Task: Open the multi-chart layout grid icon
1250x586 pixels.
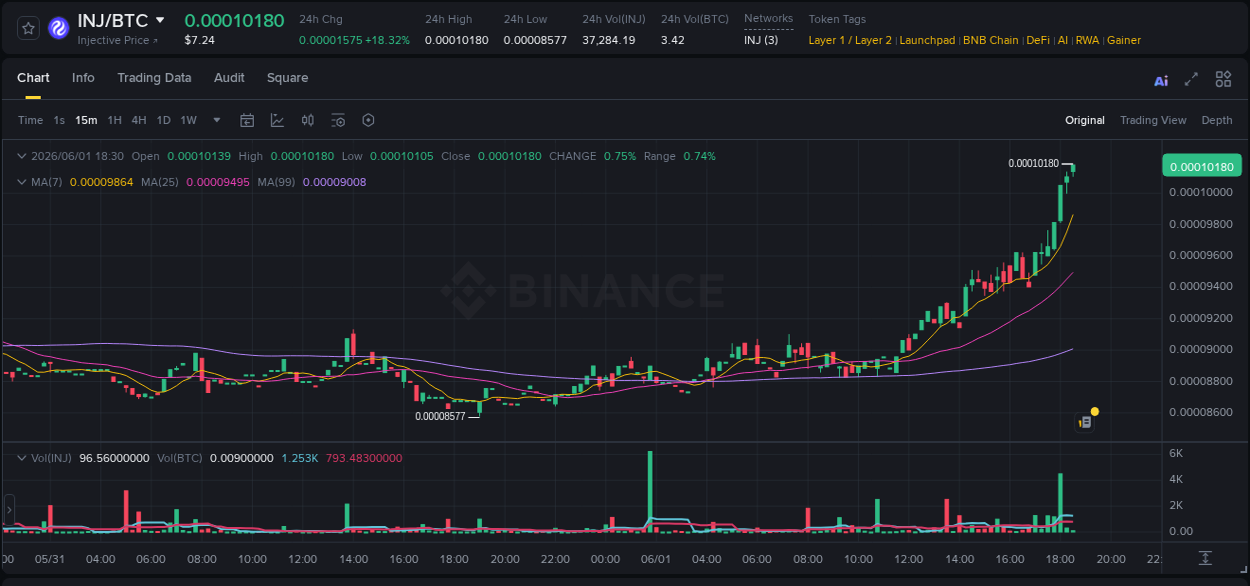Action: click(1223, 79)
